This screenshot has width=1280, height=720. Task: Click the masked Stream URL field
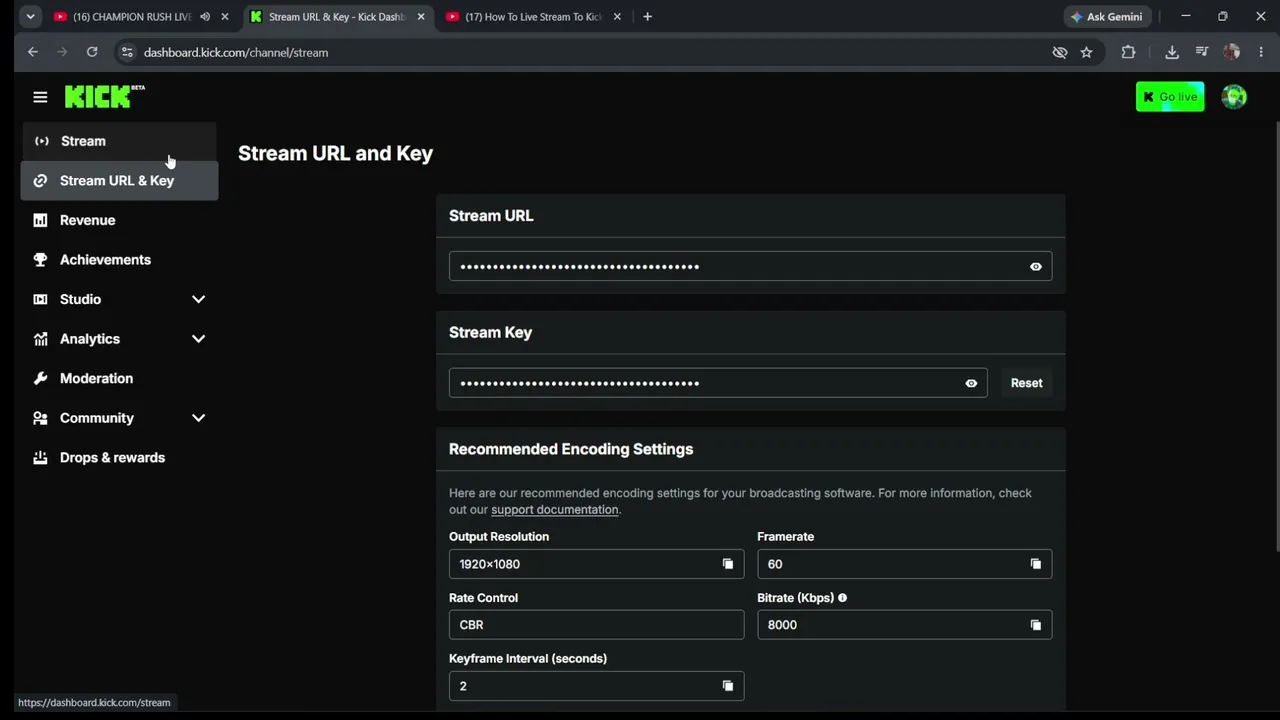(x=750, y=267)
